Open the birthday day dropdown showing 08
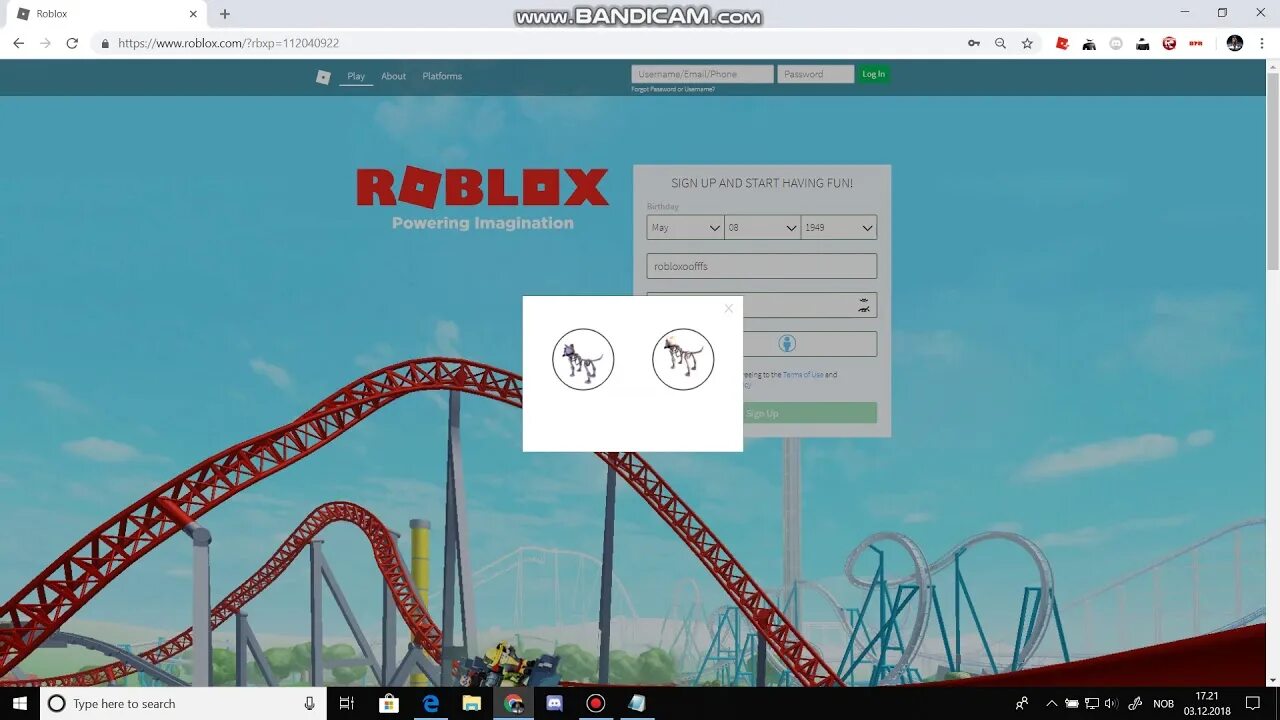 (x=762, y=228)
